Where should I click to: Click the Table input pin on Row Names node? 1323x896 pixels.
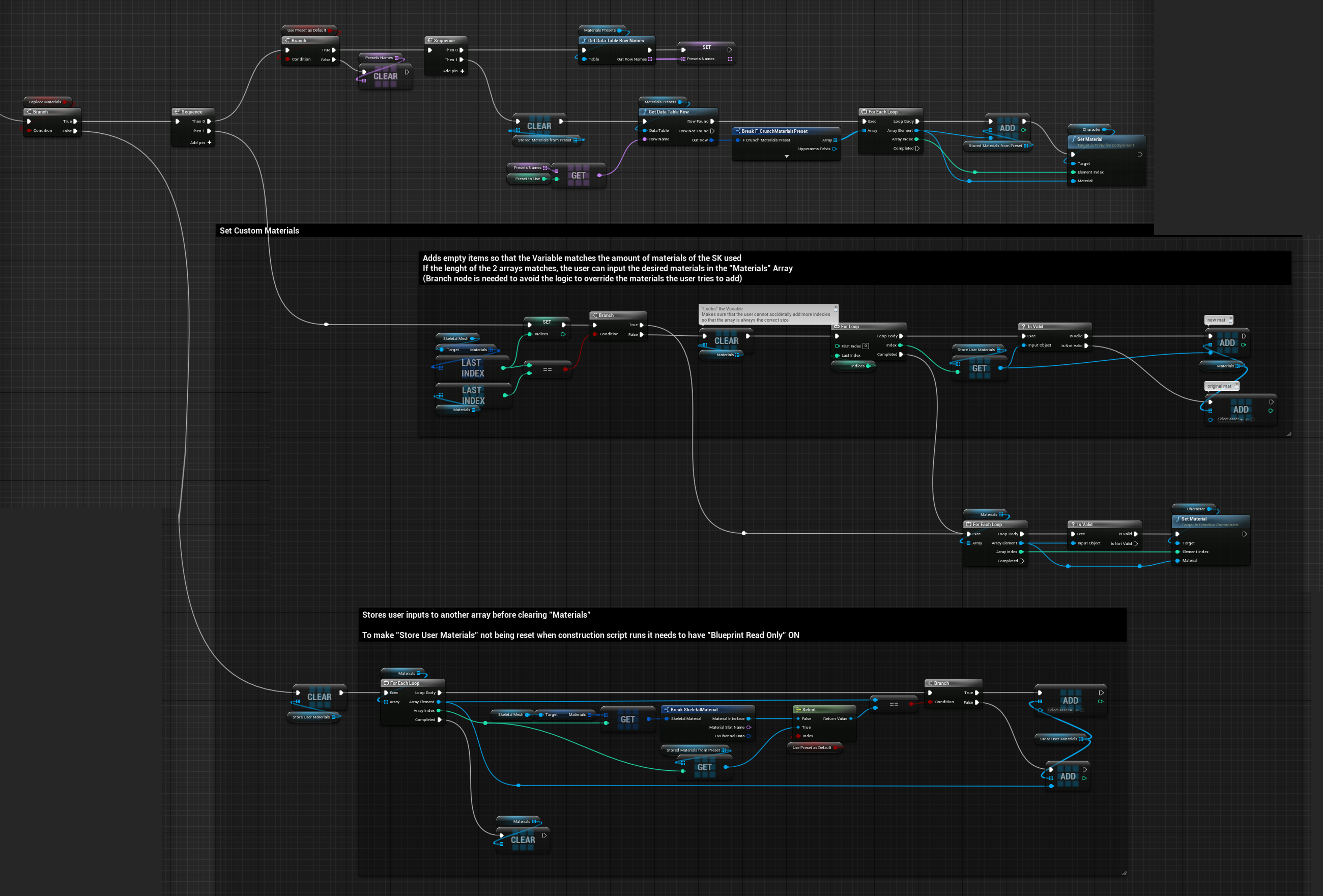click(x=584, y=59)
